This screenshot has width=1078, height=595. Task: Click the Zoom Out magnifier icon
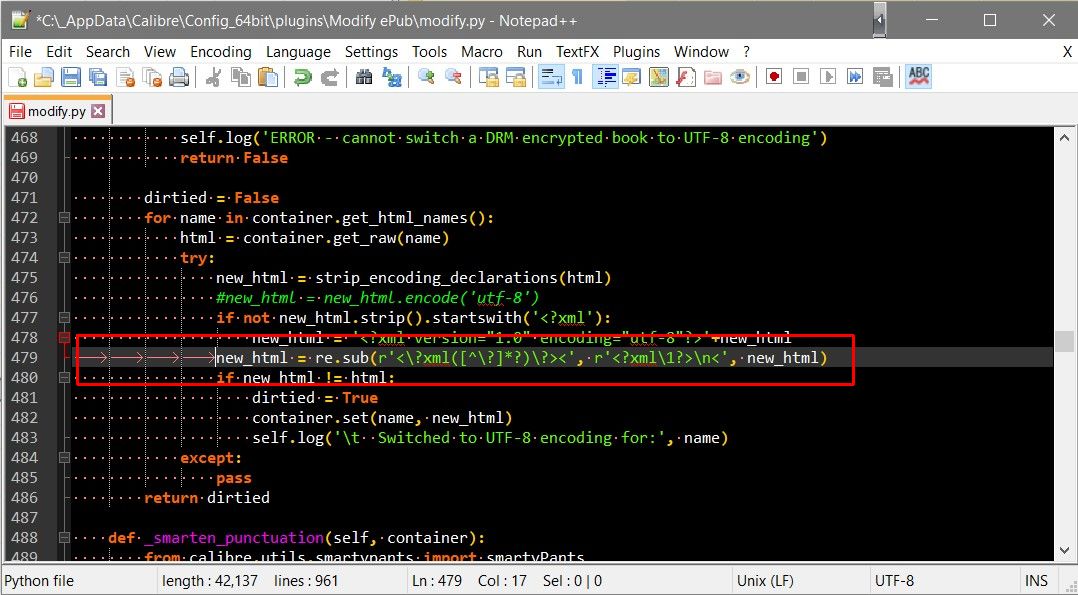coord(453,77)
